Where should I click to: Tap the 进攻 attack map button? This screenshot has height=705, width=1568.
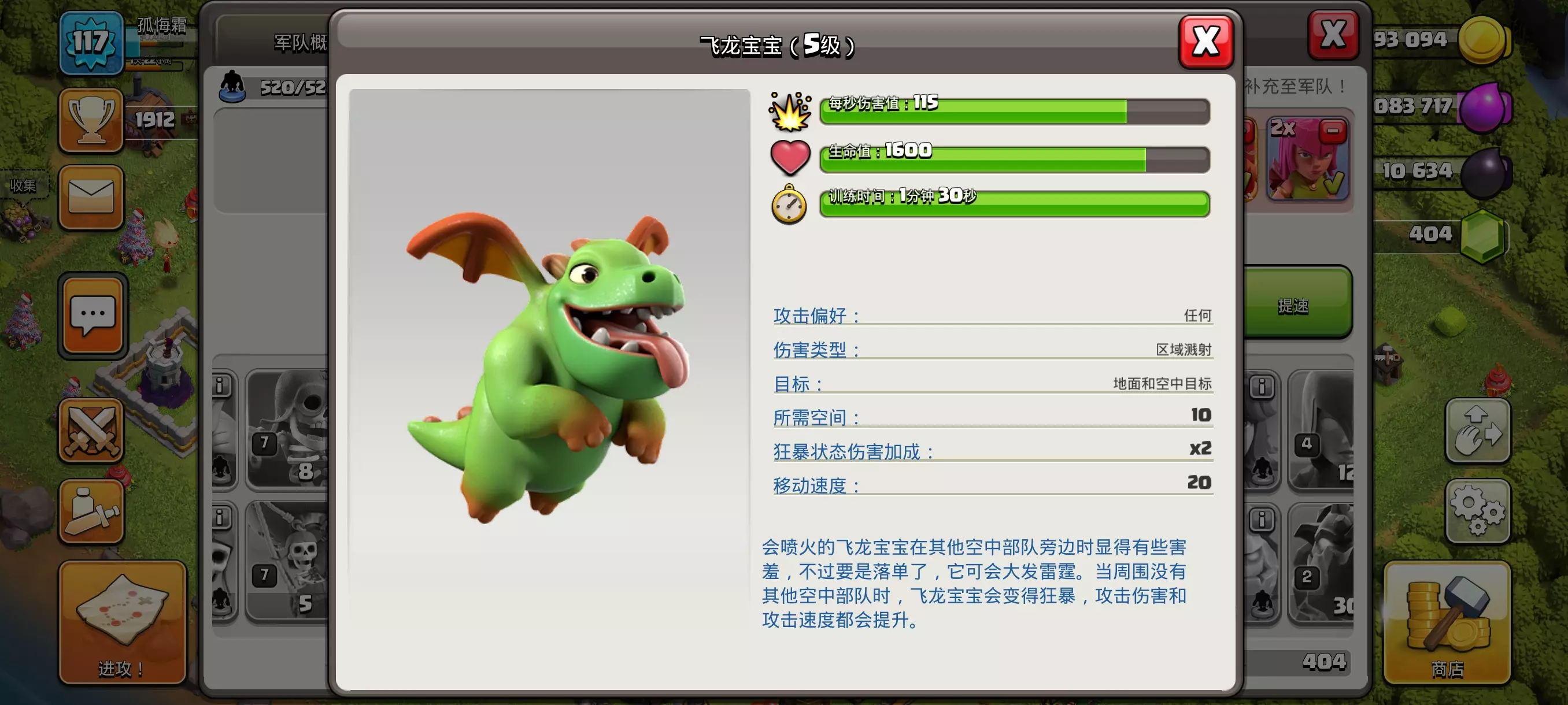tap(123, 623)
